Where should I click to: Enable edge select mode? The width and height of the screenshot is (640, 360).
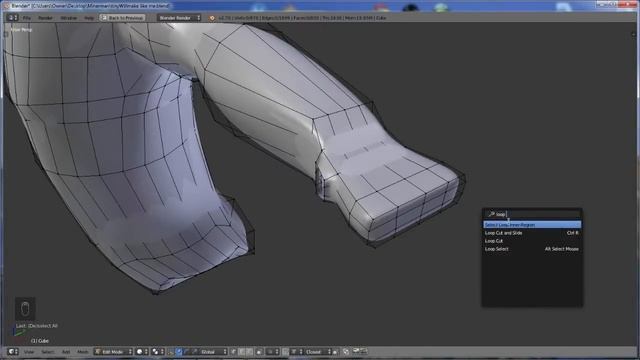(x=242, y=351)
